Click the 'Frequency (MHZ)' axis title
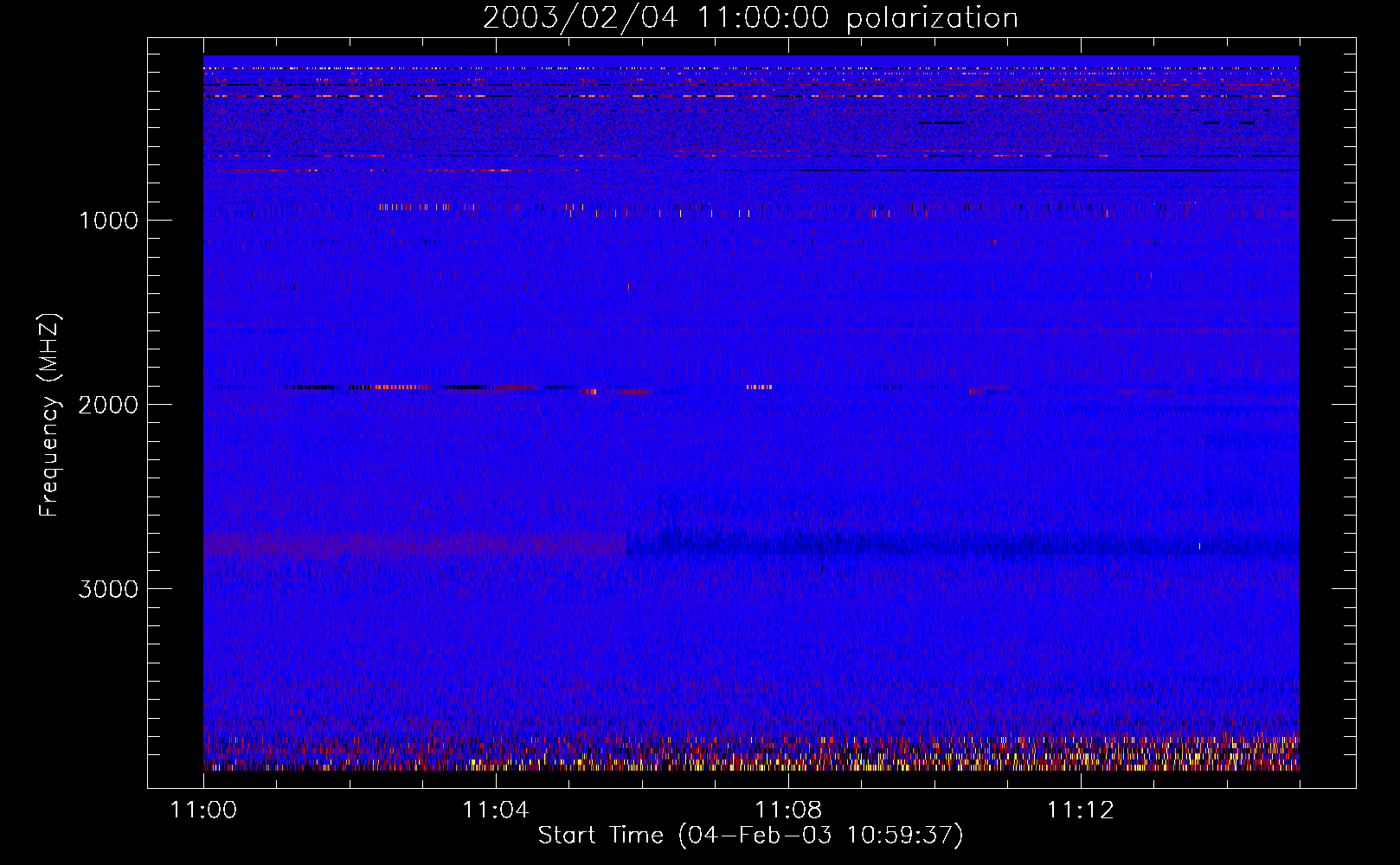This screenshot has width=1400, height=865. pos(48,415)
